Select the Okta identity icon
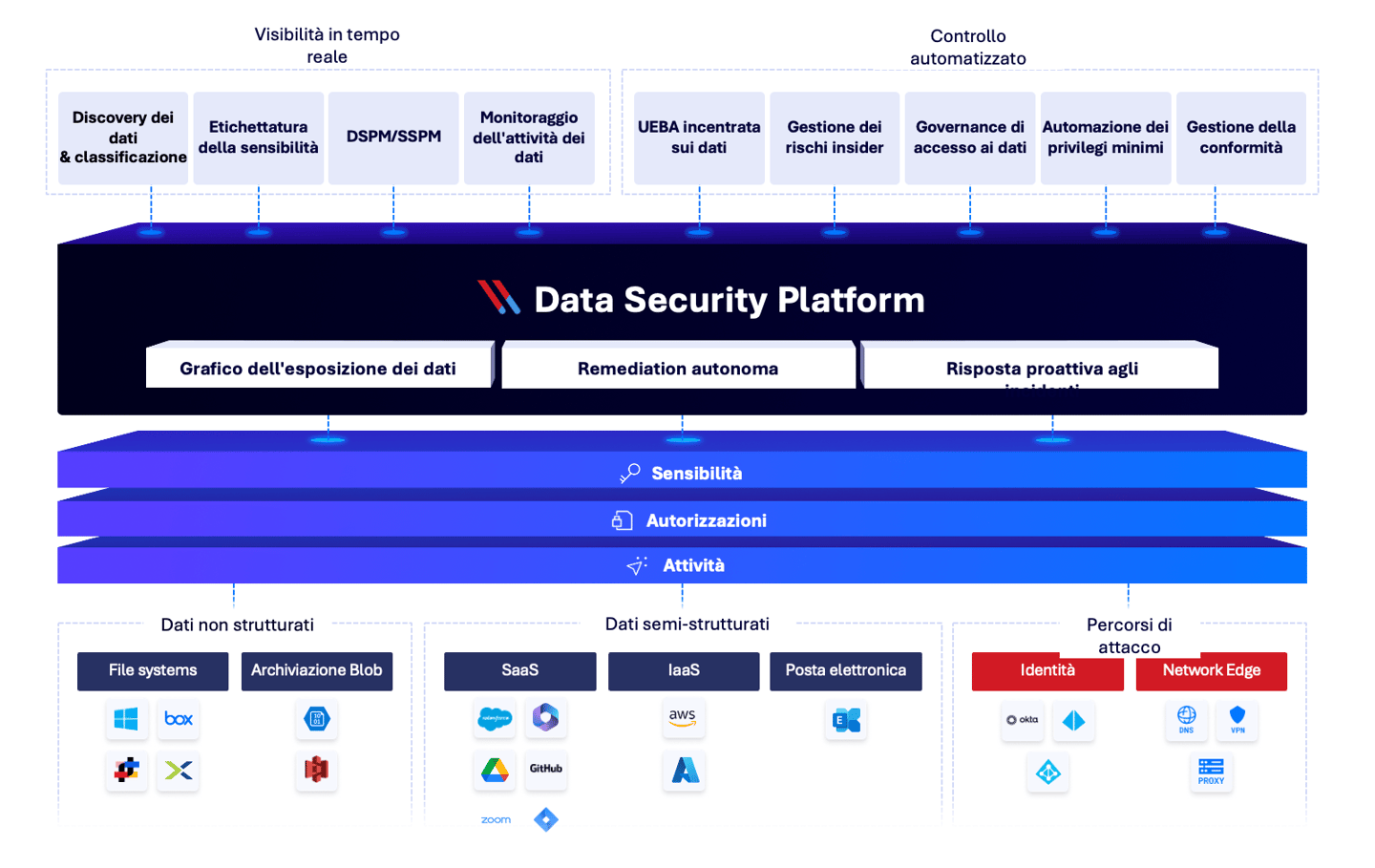Screen dimensions: 1375x868 pos(1023,722)
